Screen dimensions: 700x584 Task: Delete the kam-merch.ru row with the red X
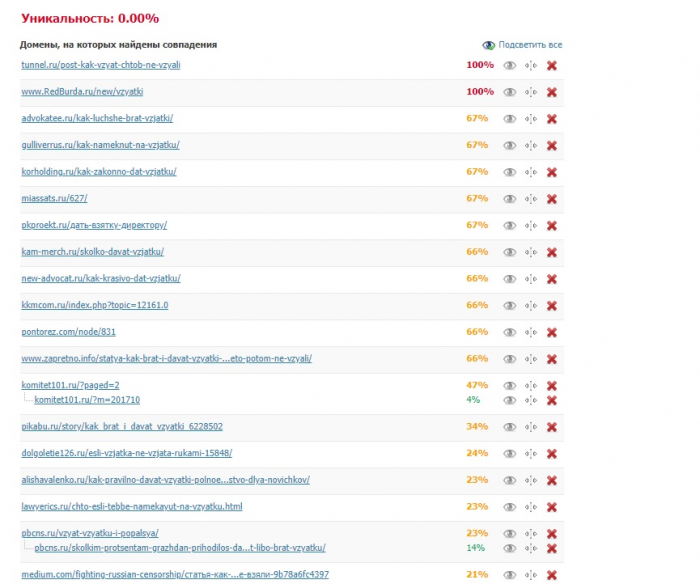pos(552,252)
